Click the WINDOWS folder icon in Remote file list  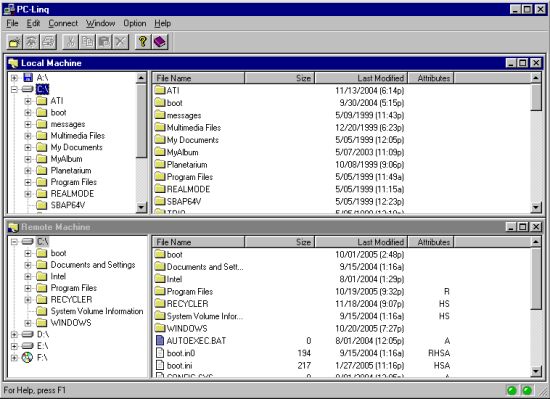click(x=160, y=328)
